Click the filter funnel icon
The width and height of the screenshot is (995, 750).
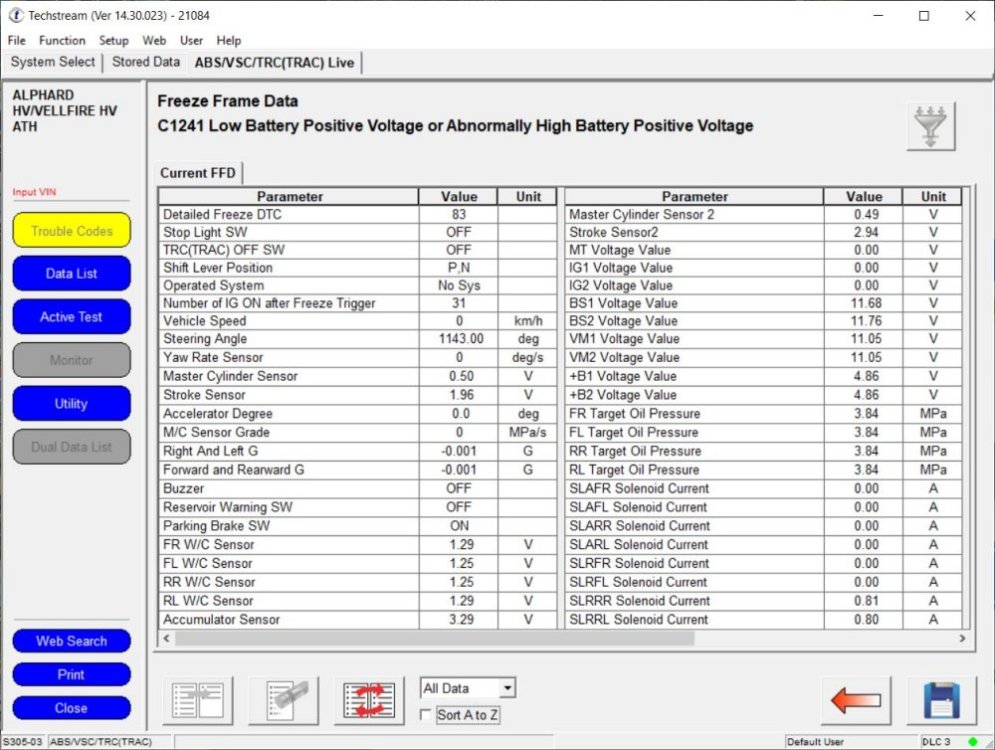pos(930,126)
